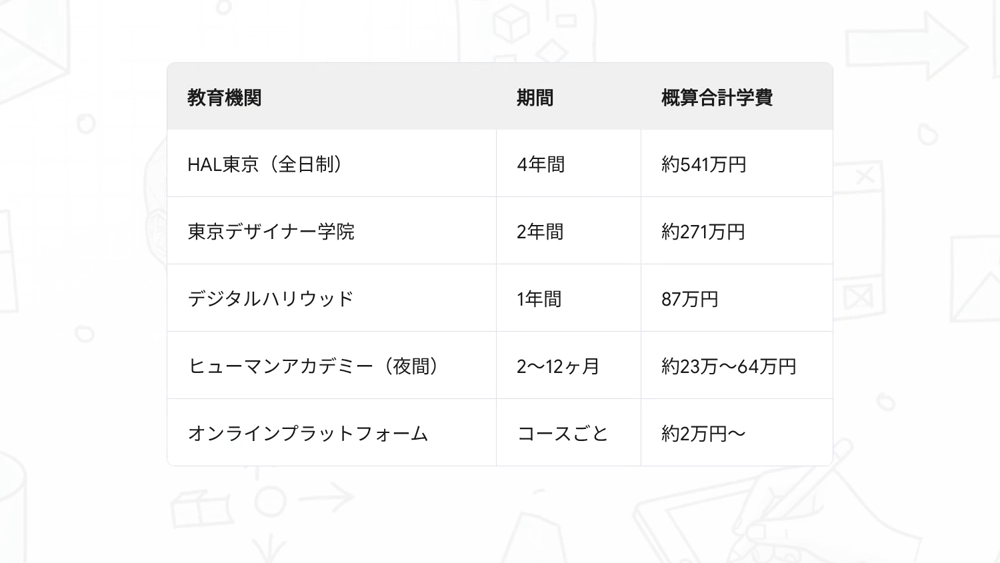
Task: Select the コースごと duration cell
Action: click(562, 434)
